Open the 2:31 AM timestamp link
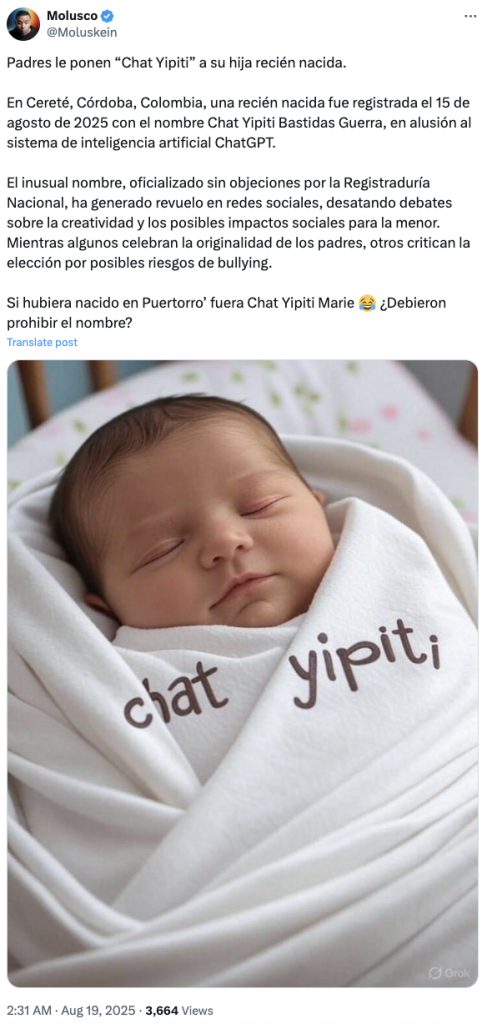This screenshot has height=1024, width=487. click(29, 1010)
